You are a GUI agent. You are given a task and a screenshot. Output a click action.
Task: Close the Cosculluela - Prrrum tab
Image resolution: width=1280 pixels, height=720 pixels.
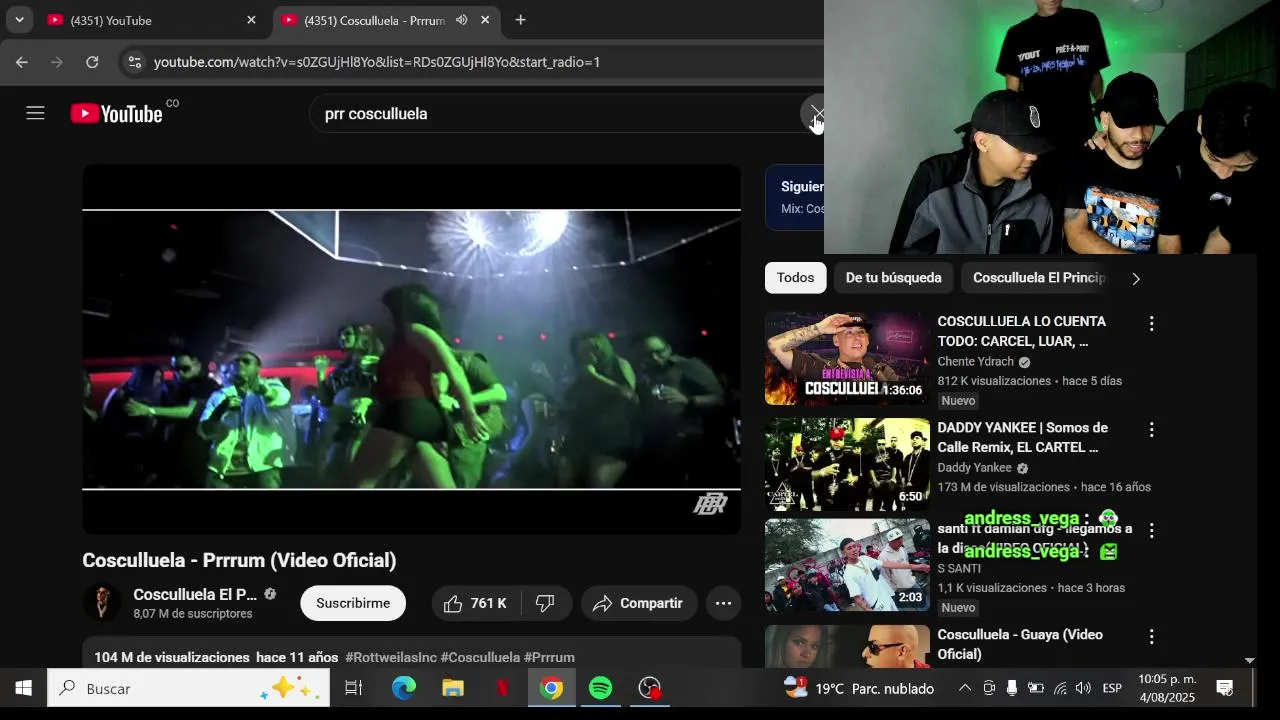(485, 20)
